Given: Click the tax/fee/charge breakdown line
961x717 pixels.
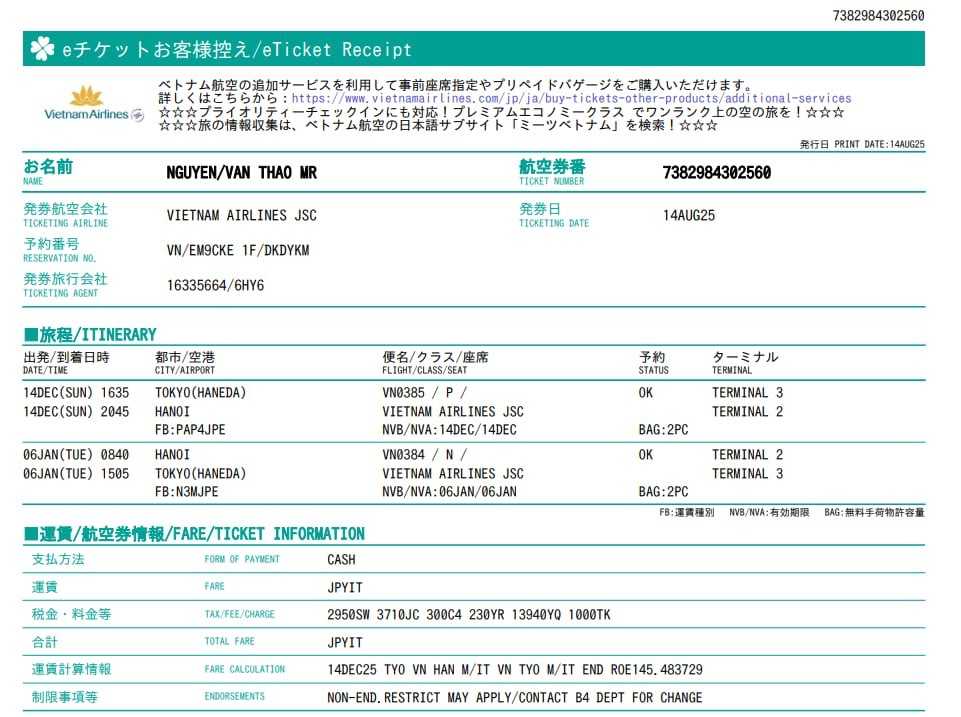Looking at the screenshot, I should [468, 615].
